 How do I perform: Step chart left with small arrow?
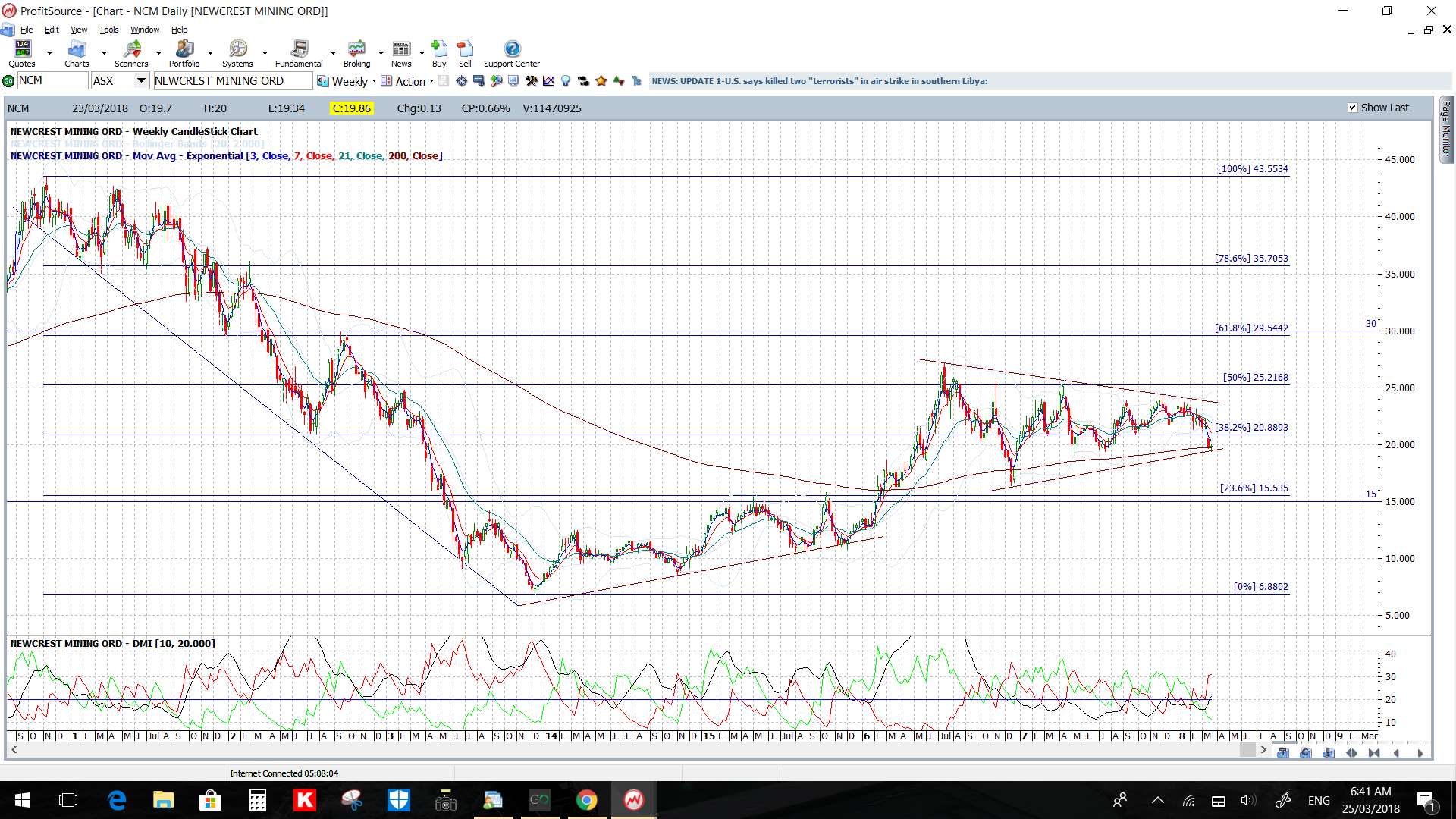coord(1397,753)
